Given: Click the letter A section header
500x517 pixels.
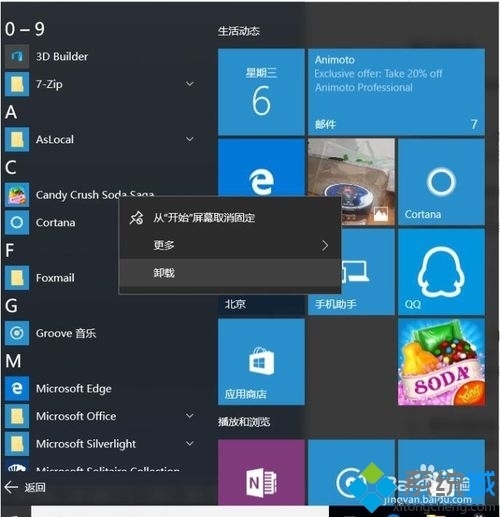Looking at the screenshot, I should point(11,112).
